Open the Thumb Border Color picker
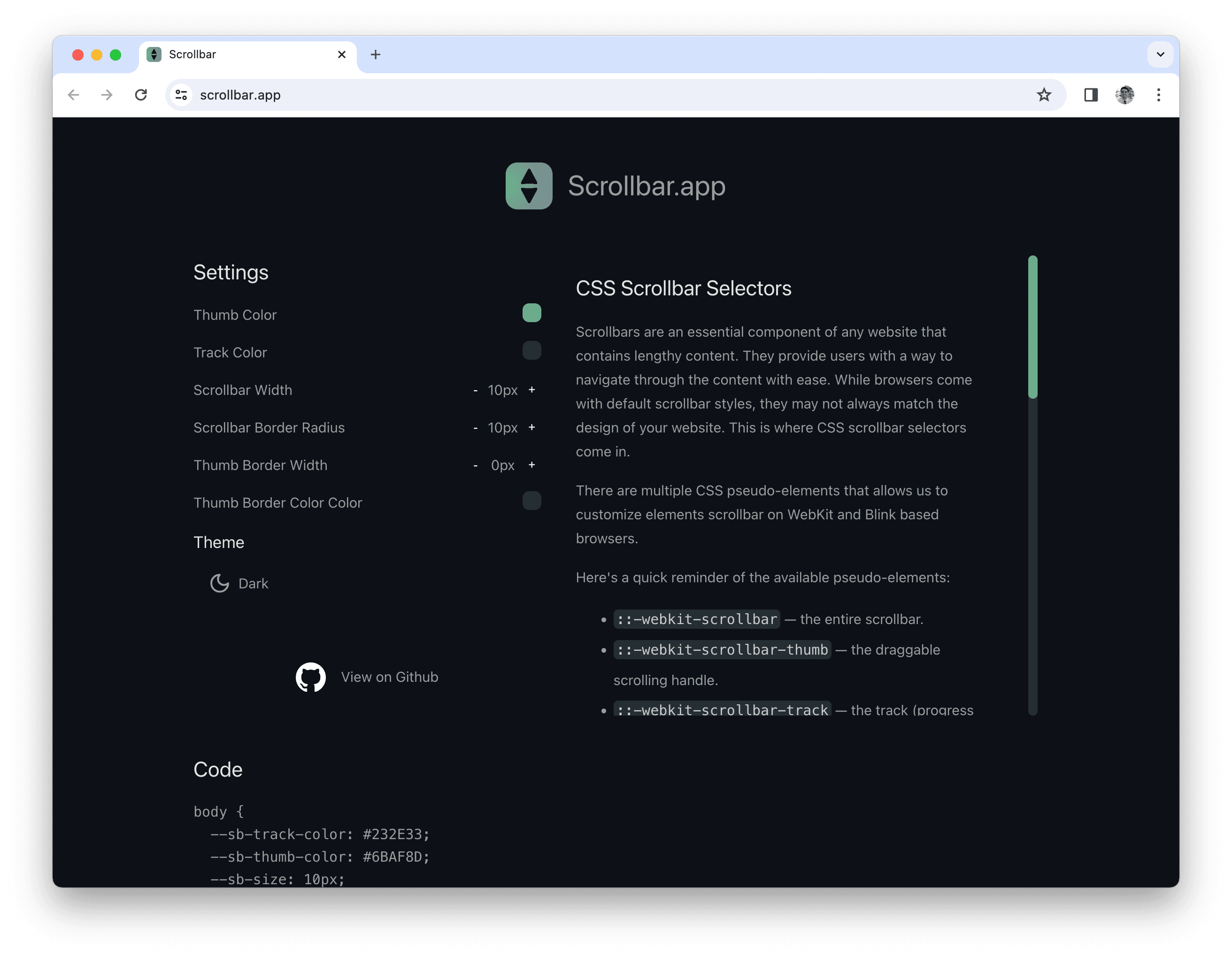The height and width of the screenshot is (957, 1232). (x=531, y=501)
